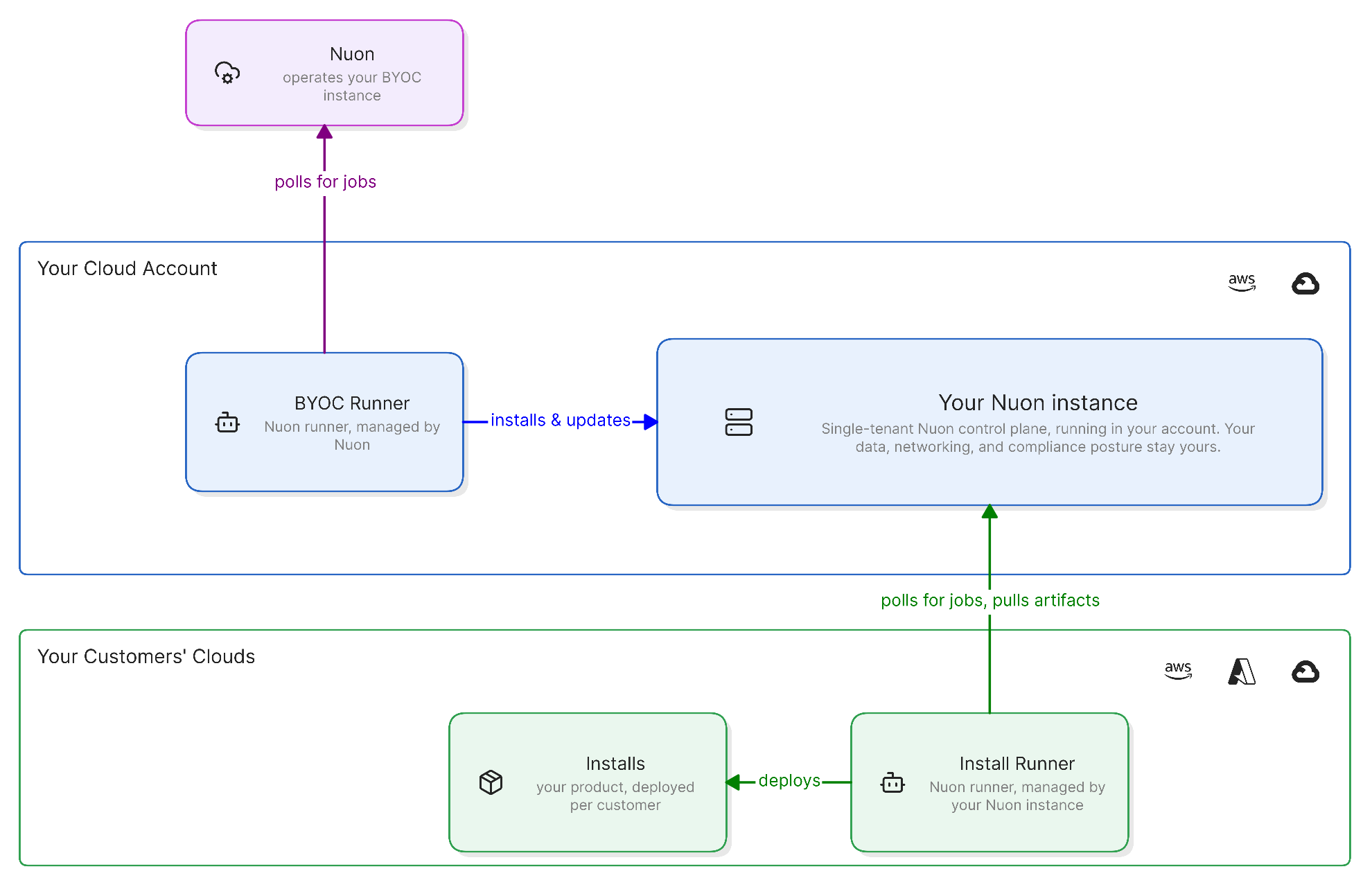1372x887 pixels.
Task: Click "your product, deployed per customer" text
Action: 615,796
